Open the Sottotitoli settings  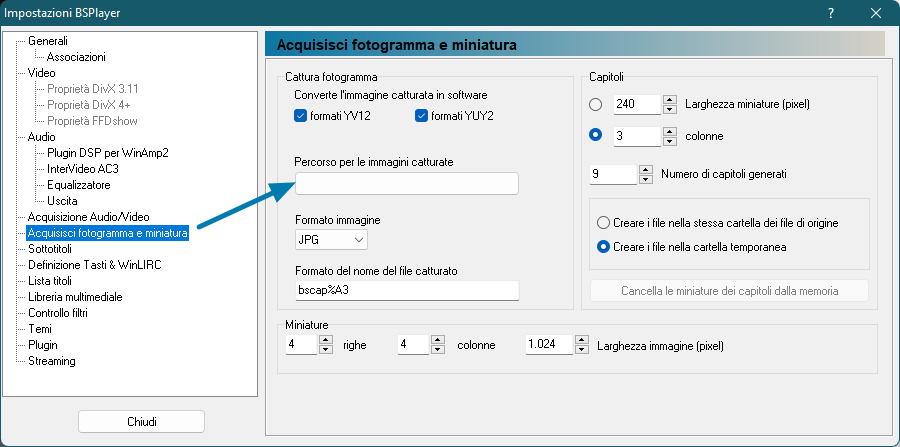(x=50, y=249)
